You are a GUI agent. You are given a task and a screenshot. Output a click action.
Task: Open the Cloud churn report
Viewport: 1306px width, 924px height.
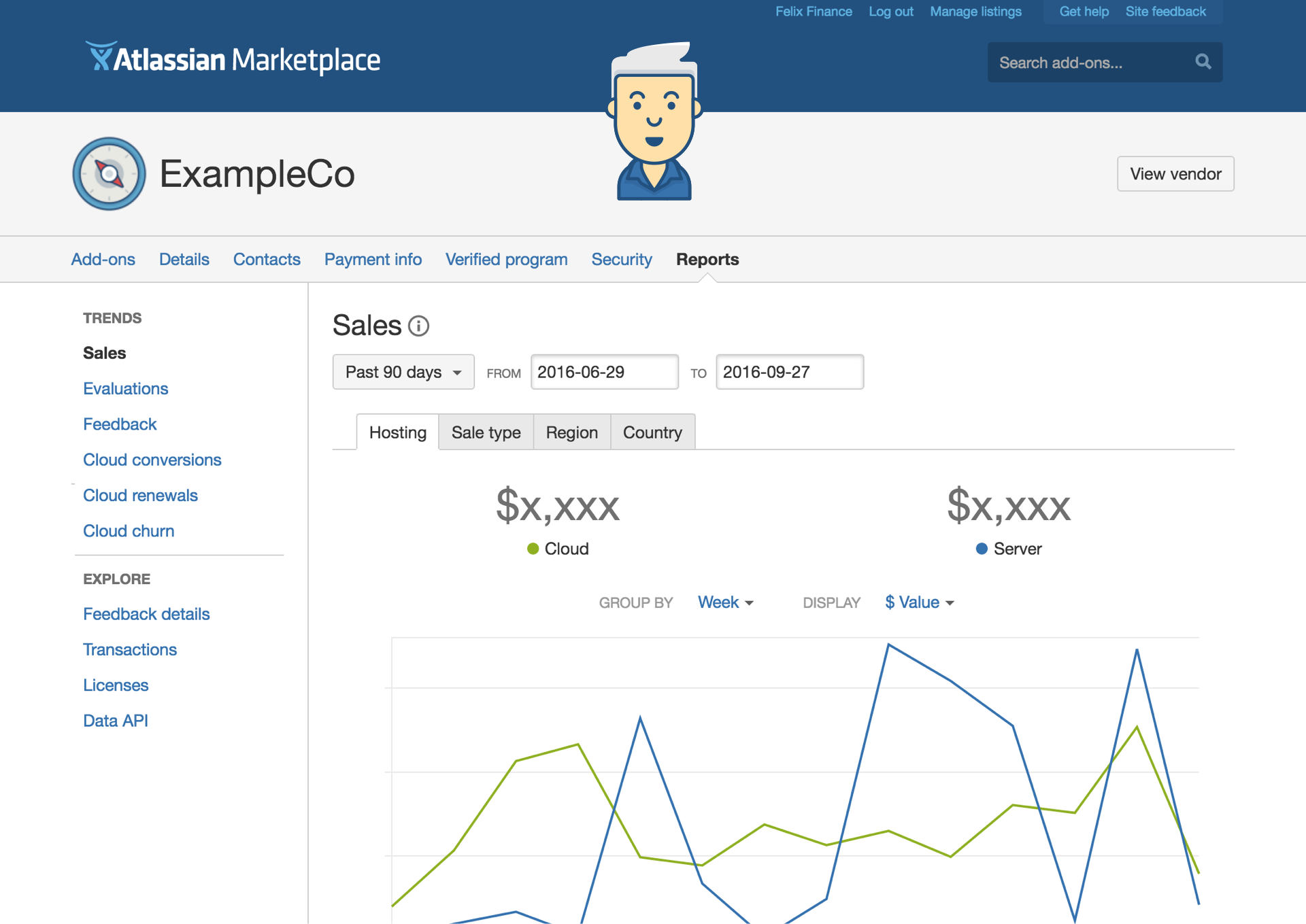[129, 530]
